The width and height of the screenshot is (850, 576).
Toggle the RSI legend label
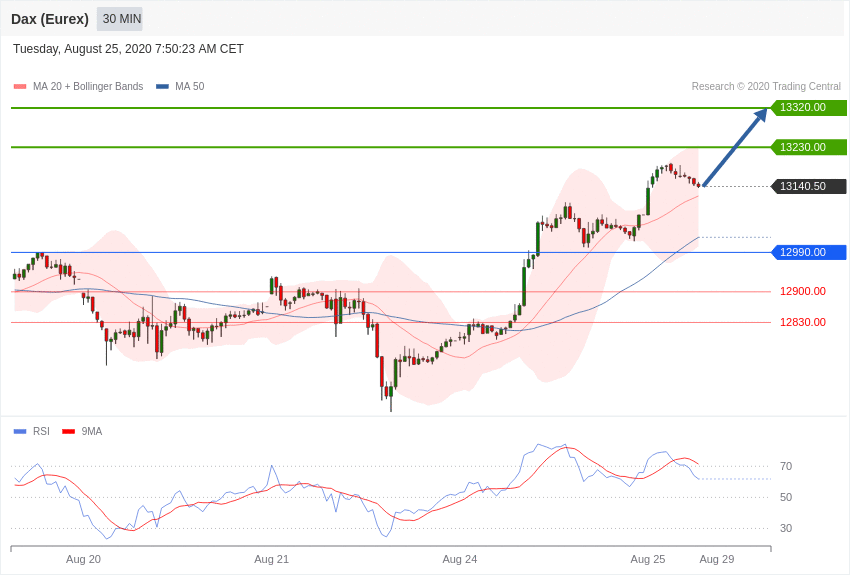coord(41,432)
